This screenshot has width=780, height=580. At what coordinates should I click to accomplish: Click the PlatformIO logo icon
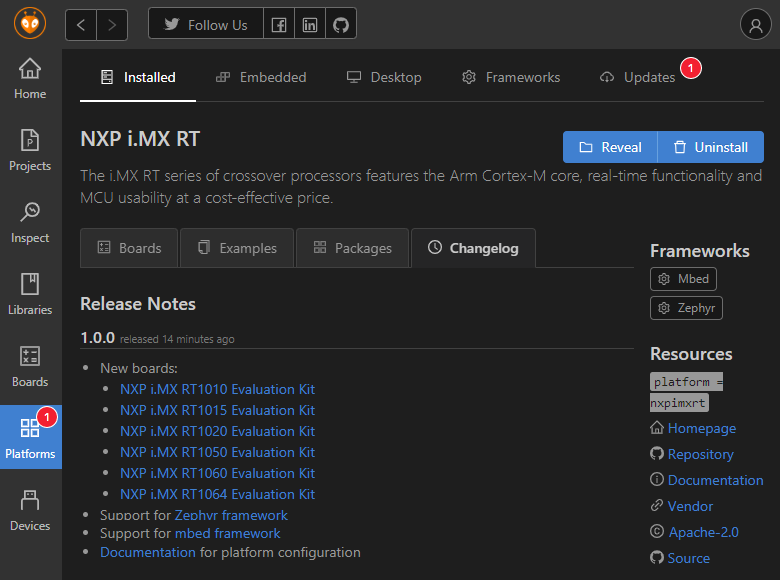pos(30,23)
